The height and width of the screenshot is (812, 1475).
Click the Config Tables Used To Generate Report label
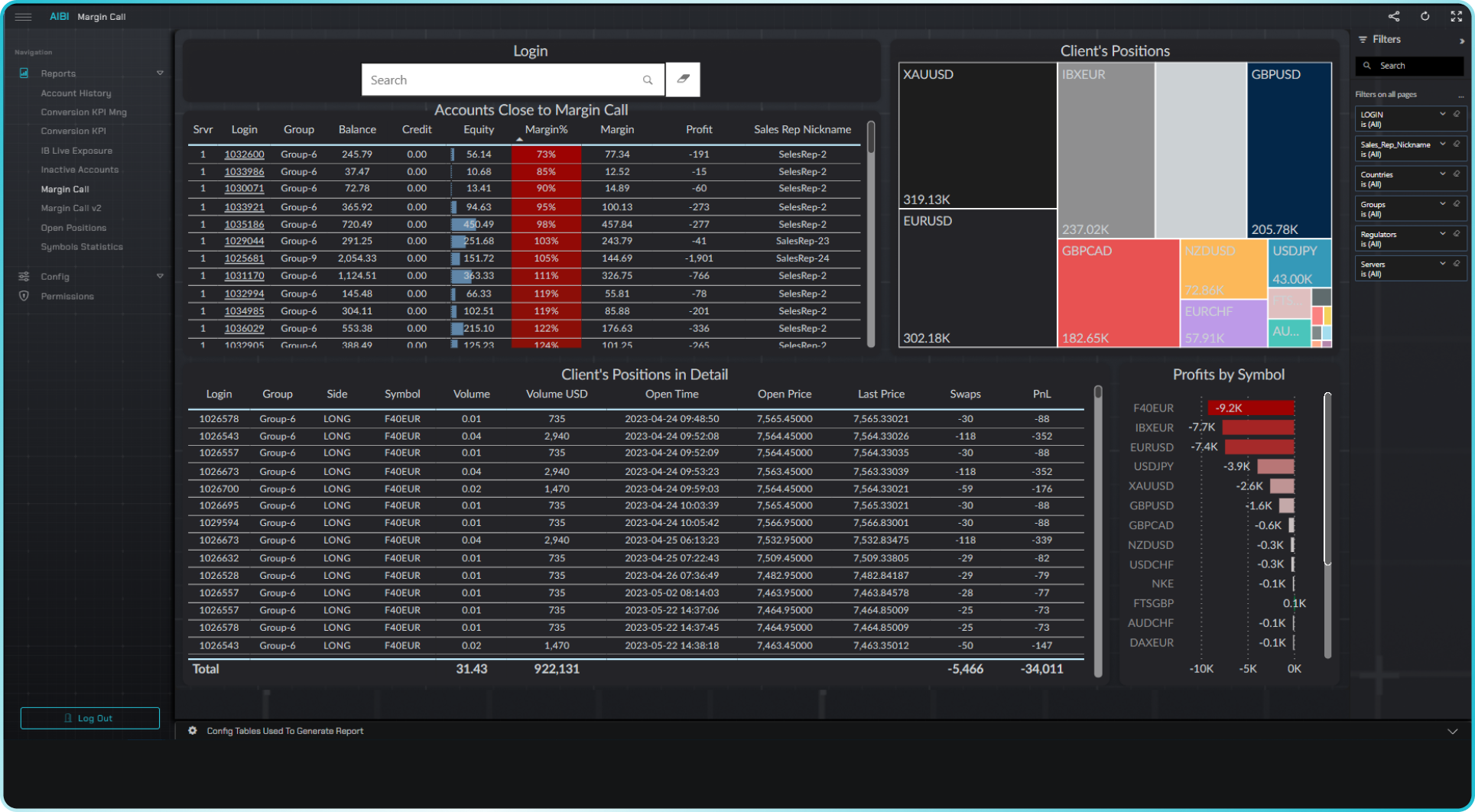(284, 731)
